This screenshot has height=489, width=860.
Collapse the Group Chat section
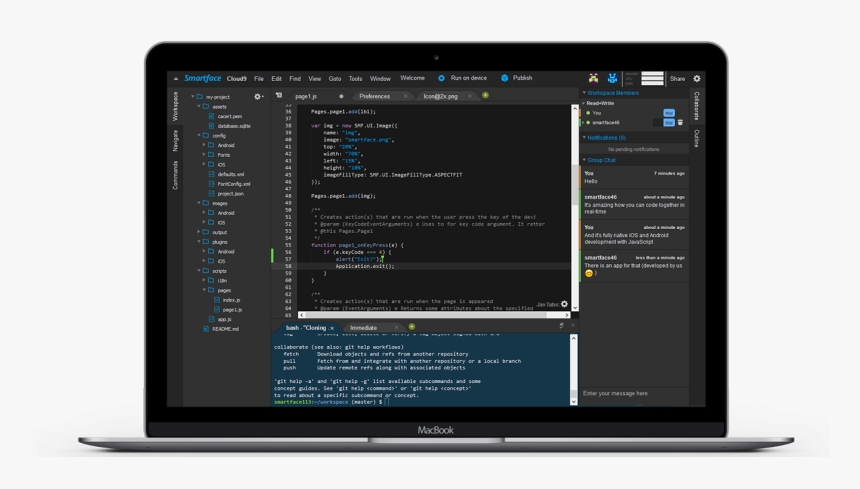[584, 160]
